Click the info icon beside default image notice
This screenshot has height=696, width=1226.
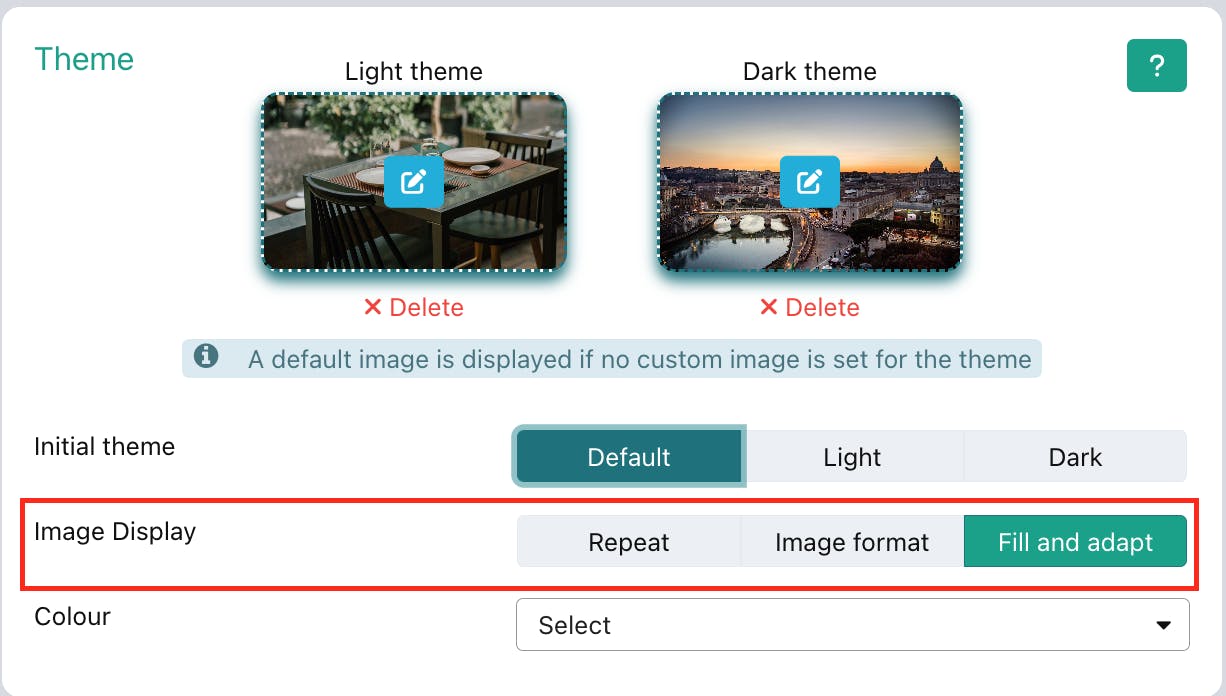[207, 356]
